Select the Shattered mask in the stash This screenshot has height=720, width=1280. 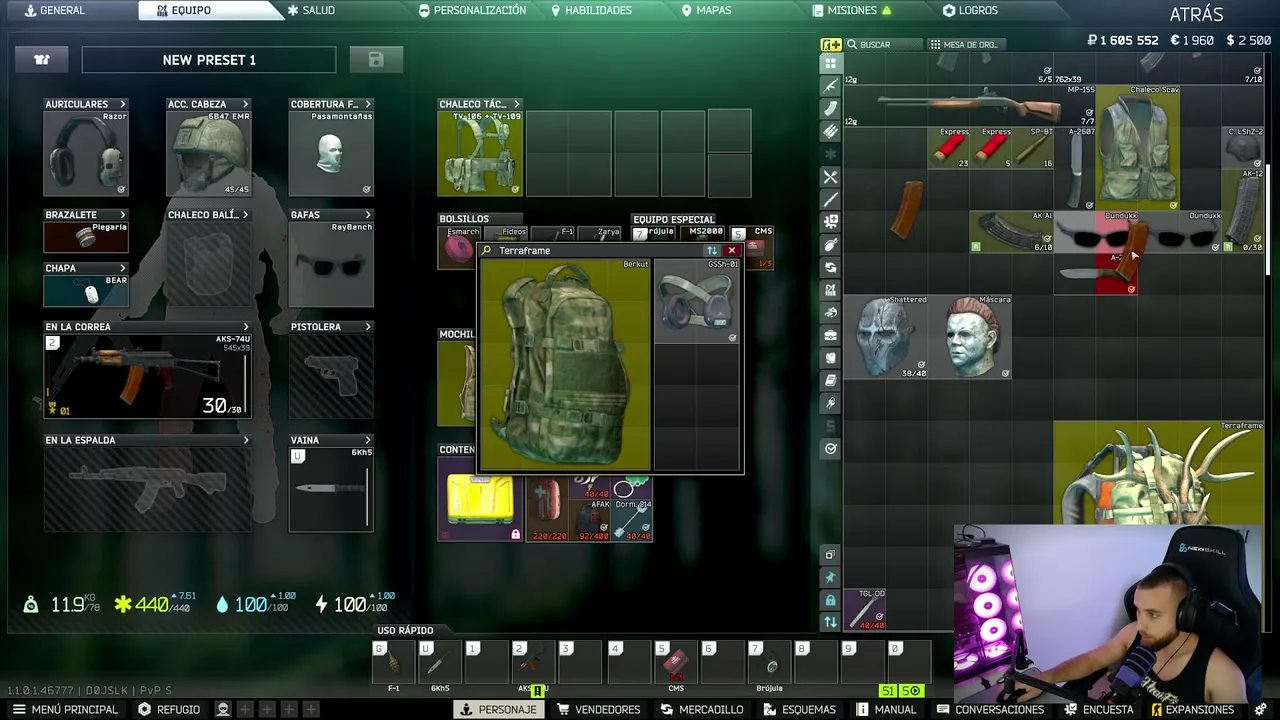[886, 337]
